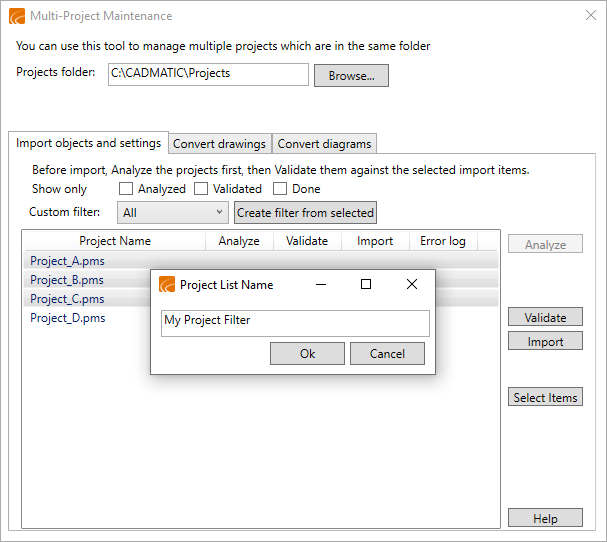Open the Custom filter dropdown

[x=173, y=213]
